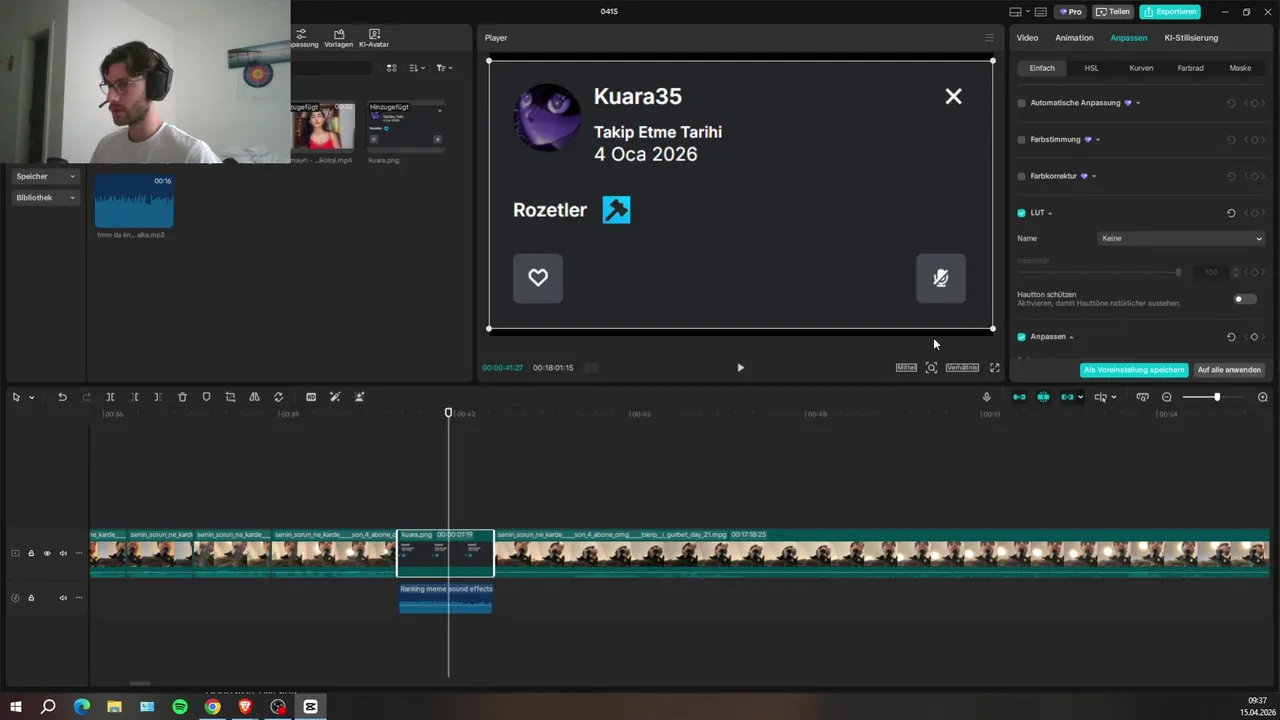Select the Kurven sub-tab
Screen dimensions: 1280x720
tap(1141, 68)
